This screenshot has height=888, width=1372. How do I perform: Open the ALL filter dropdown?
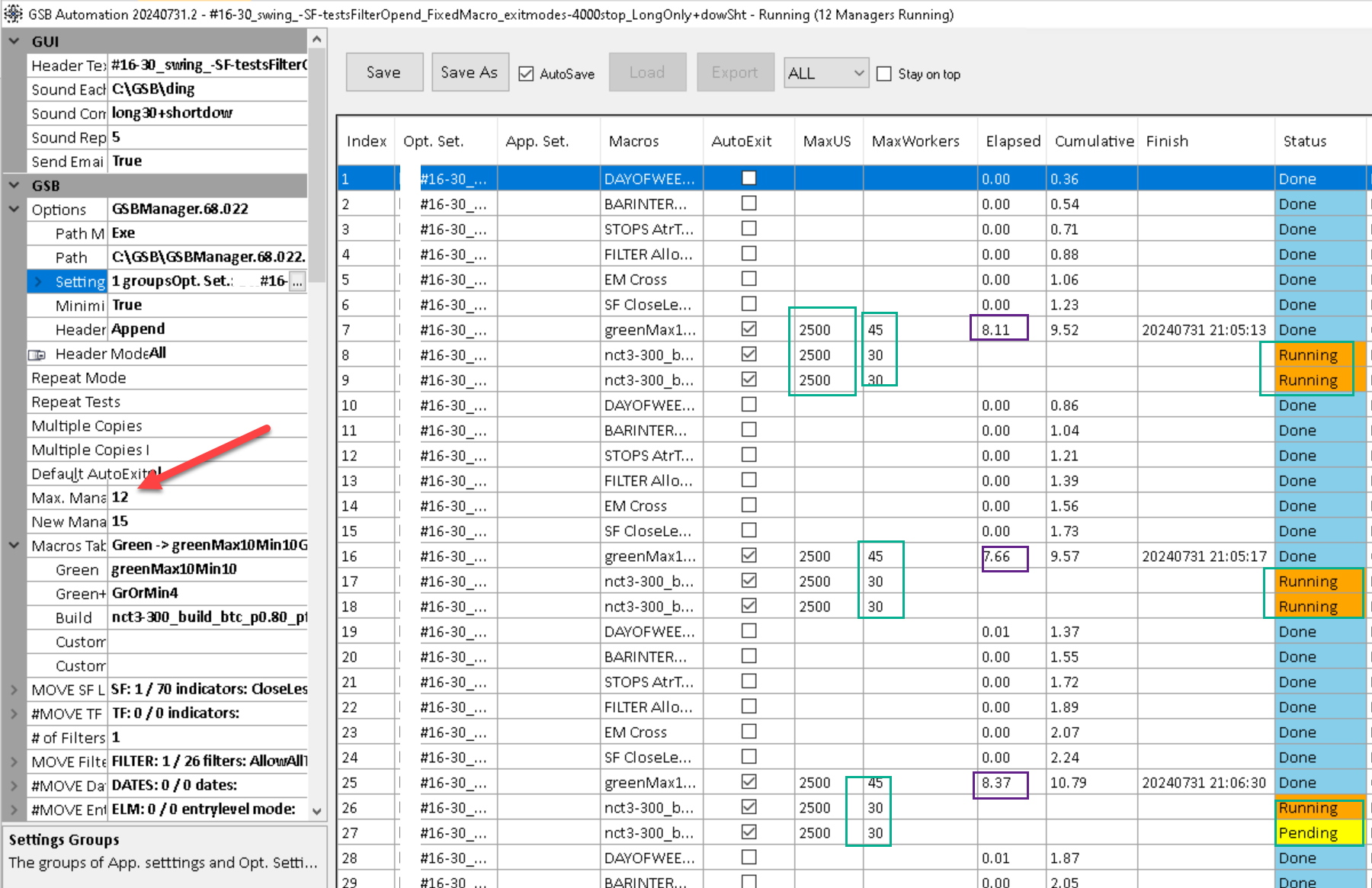click(826, 73)
